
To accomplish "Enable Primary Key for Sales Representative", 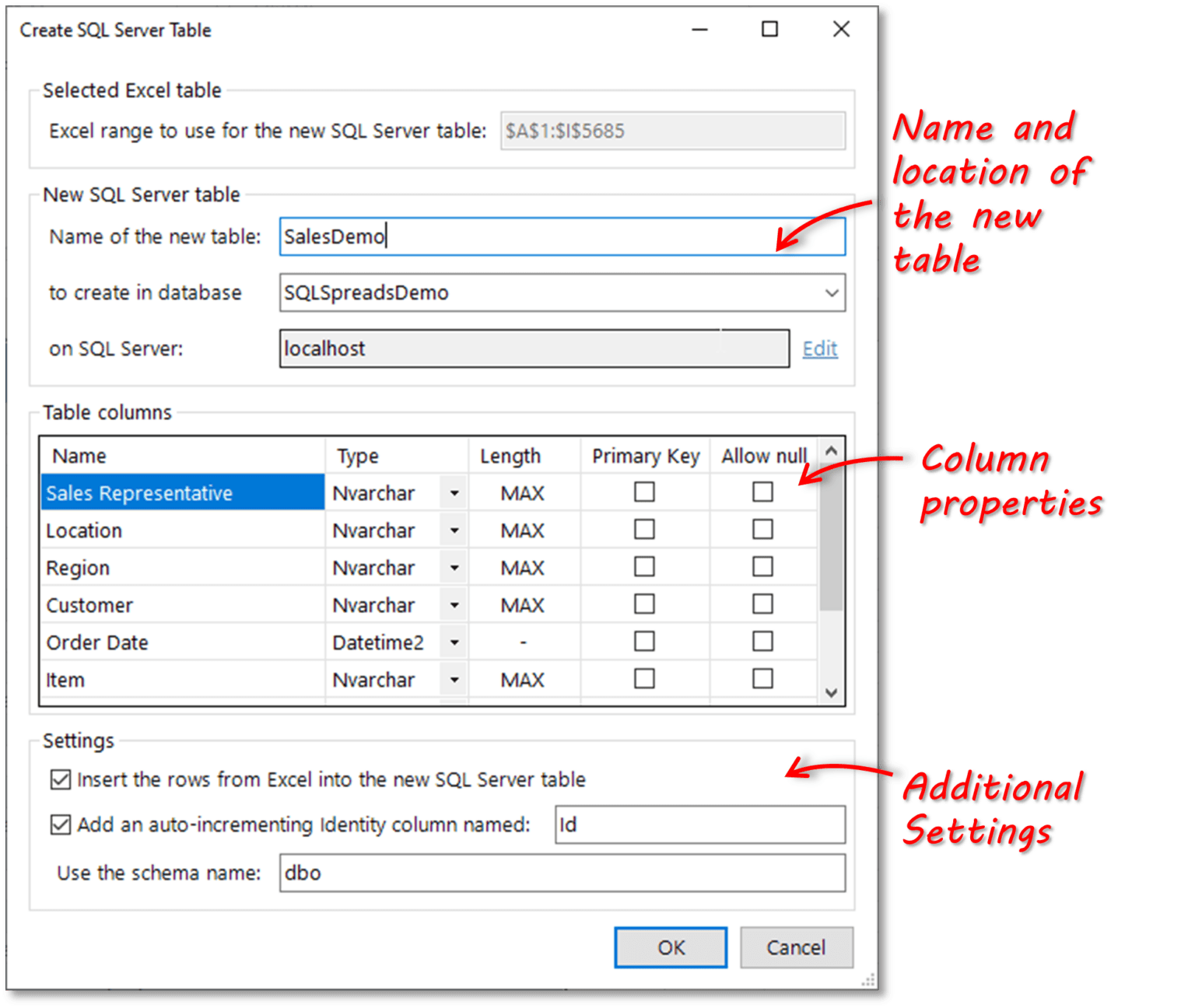I will (x=643, y=492).
